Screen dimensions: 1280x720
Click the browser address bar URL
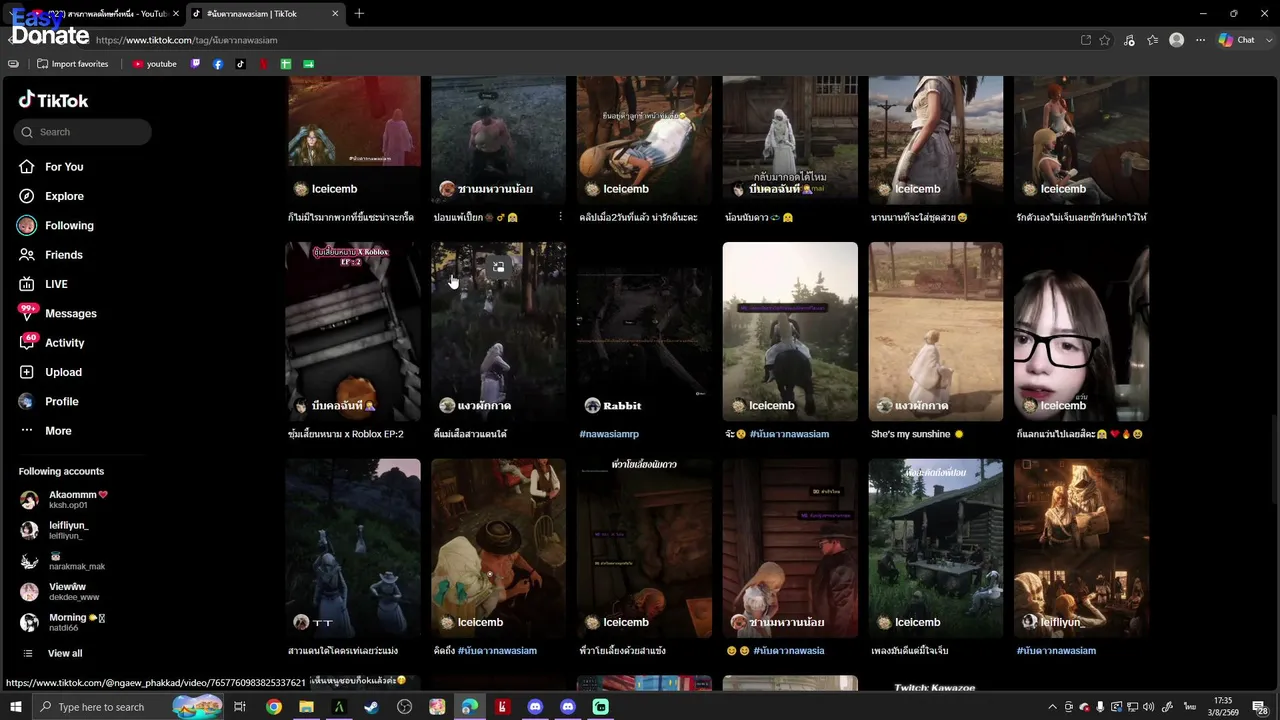pos(187,40)
